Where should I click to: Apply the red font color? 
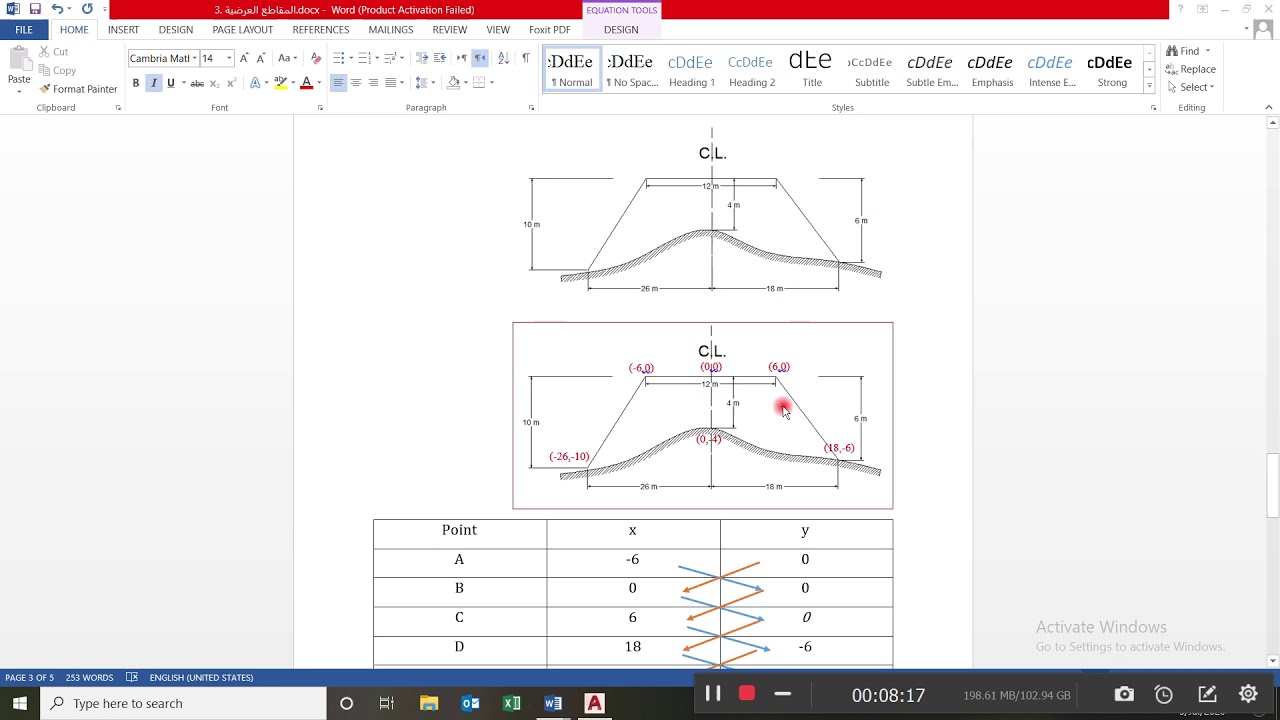pos(306,83)
